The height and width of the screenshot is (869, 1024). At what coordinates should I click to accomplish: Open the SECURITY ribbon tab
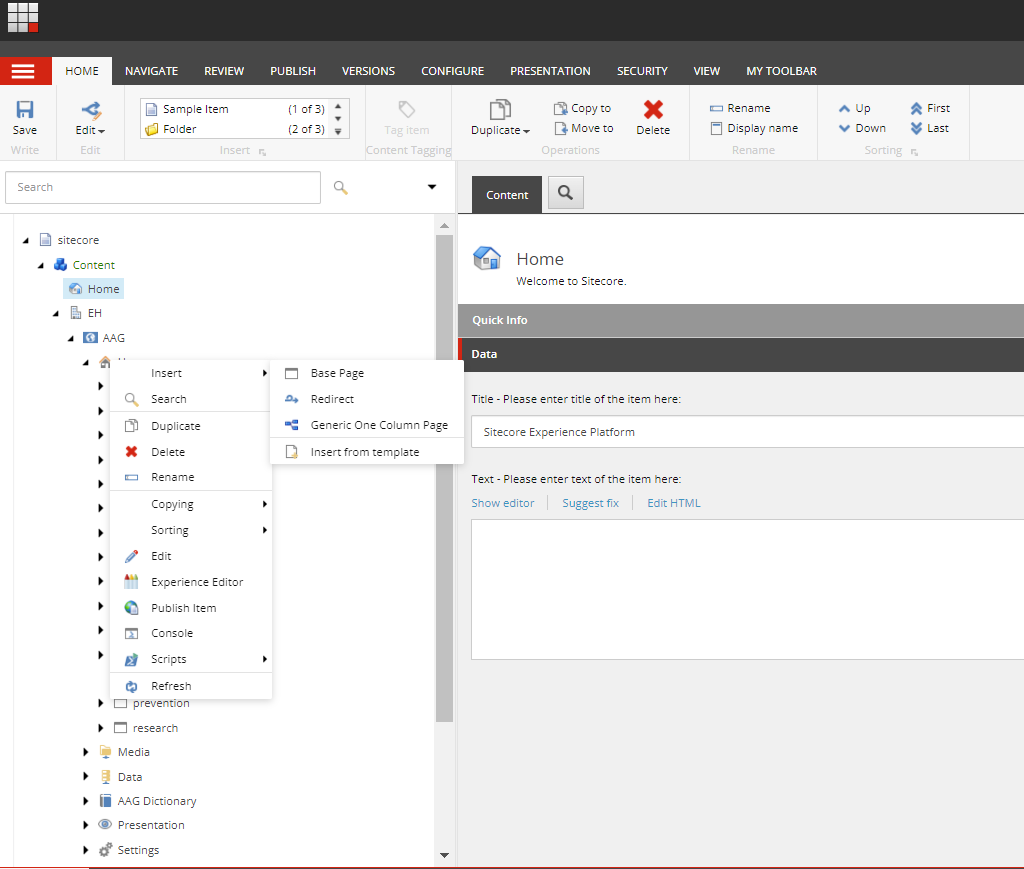click(643, 71)
